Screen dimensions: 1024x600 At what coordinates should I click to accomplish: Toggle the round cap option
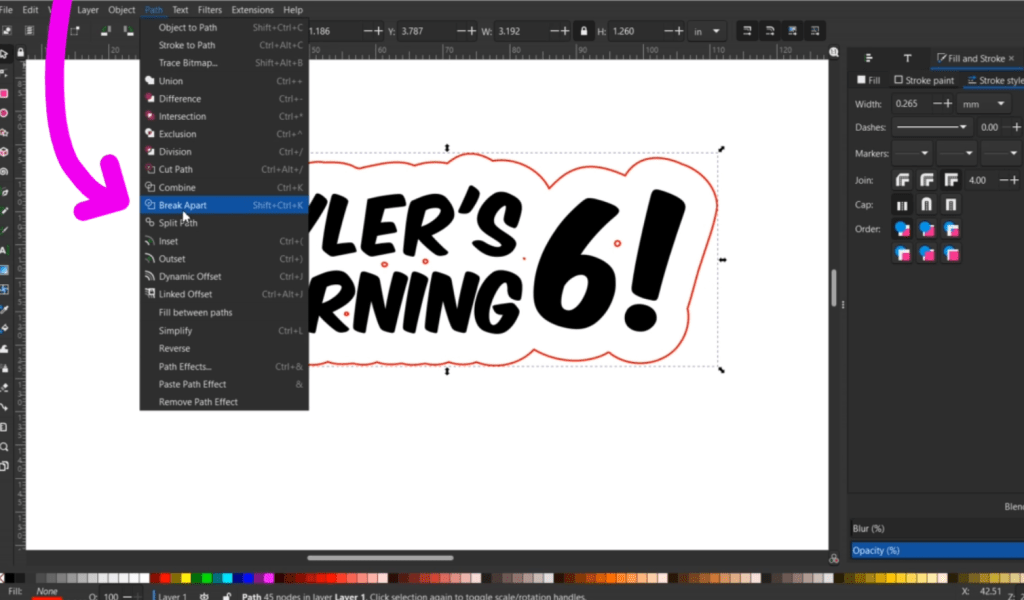tap(927, 205)
